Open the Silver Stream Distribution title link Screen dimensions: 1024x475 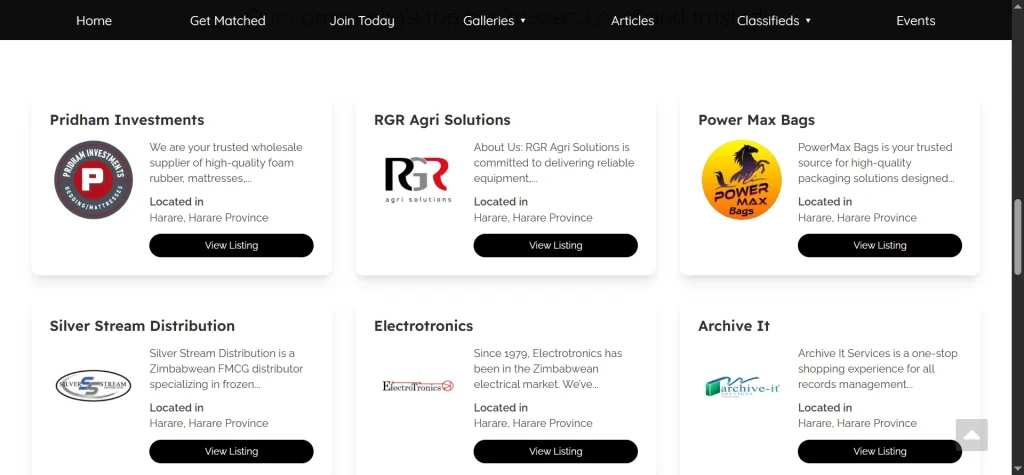[x=142, y=326]
